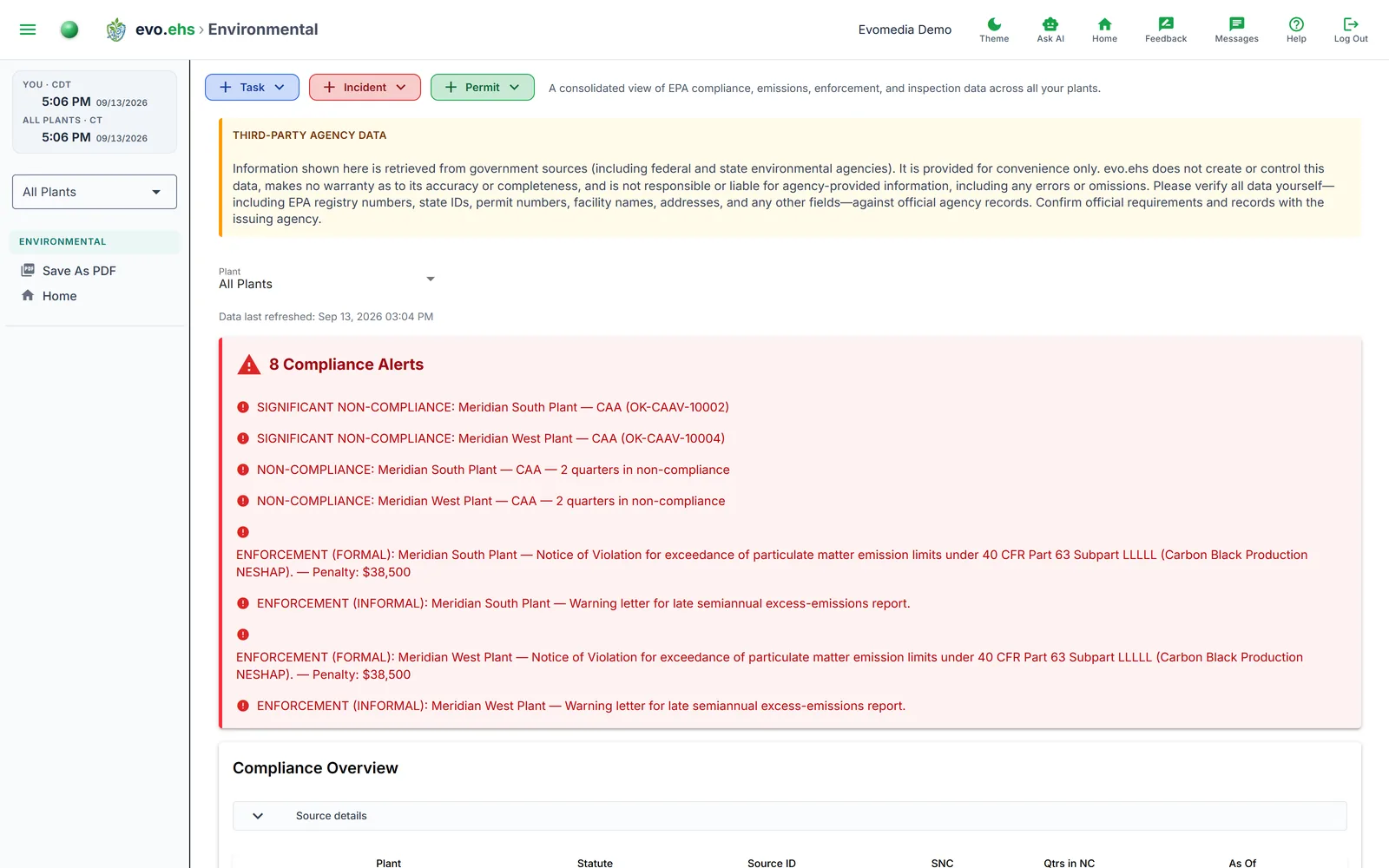The width and height of the screenshot is (1389, 868).
Task: Click the ALL PLANTS CT clock time
Action: click(66, 137)
